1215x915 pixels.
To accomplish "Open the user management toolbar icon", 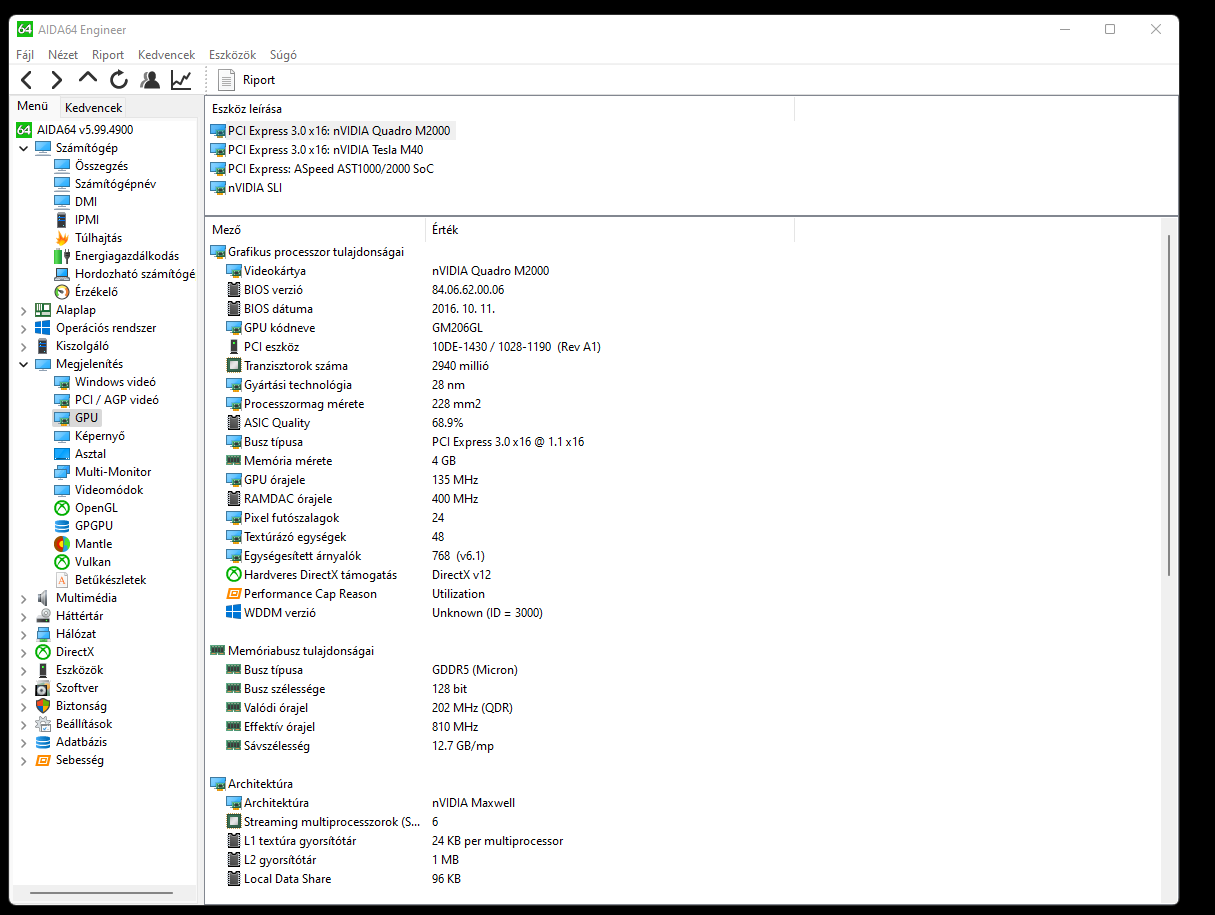I will pos(150,80).
